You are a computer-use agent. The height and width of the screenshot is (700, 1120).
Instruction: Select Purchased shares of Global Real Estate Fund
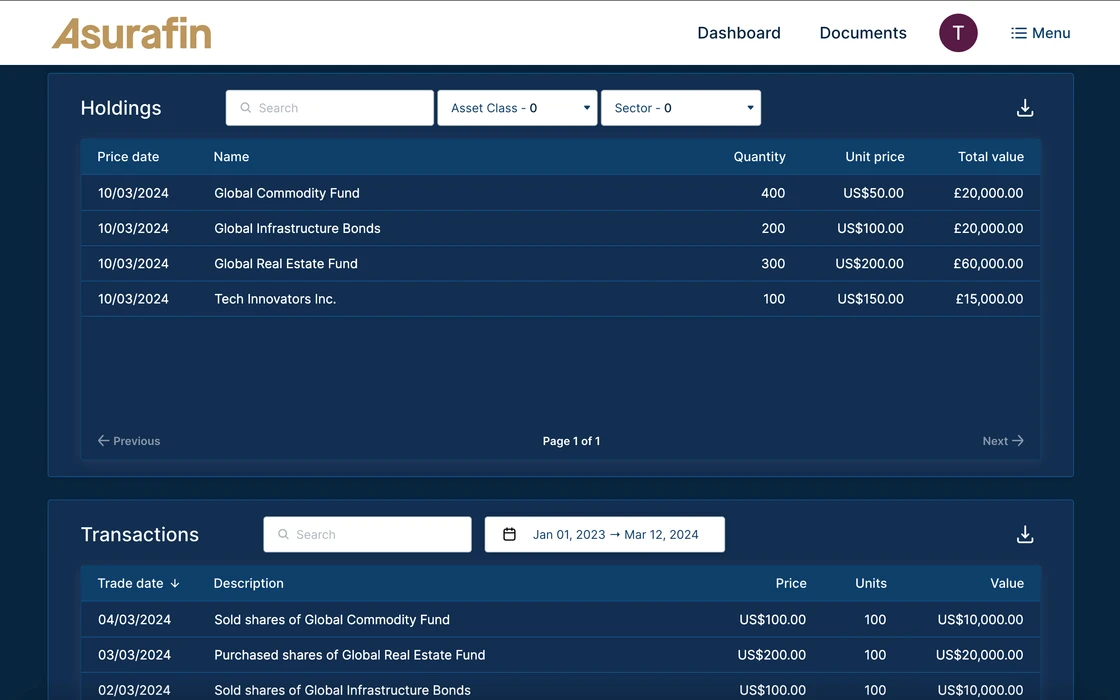tap(349, 655)
